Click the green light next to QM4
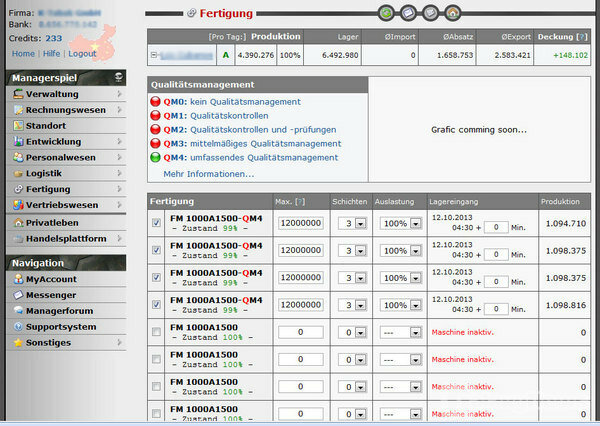 [155, 157]
